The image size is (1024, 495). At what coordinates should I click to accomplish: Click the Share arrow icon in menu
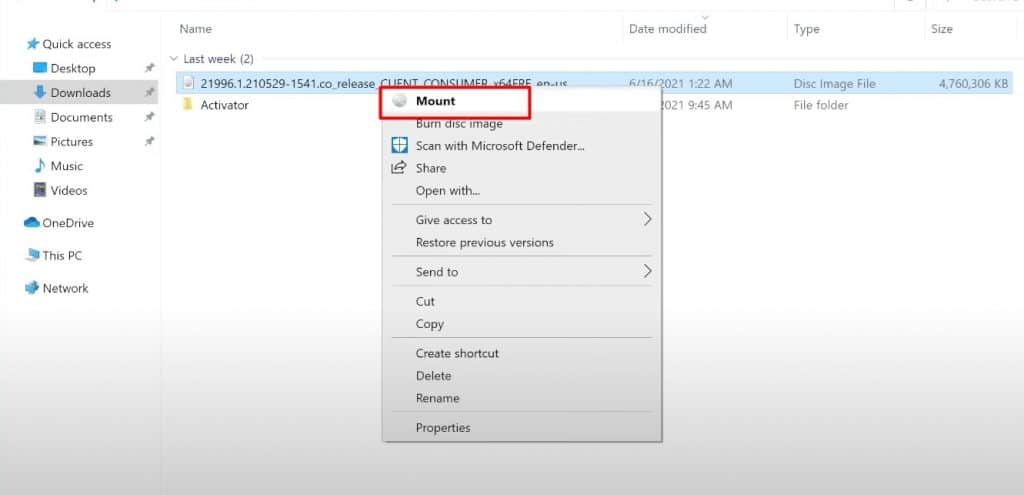(398, 168)
